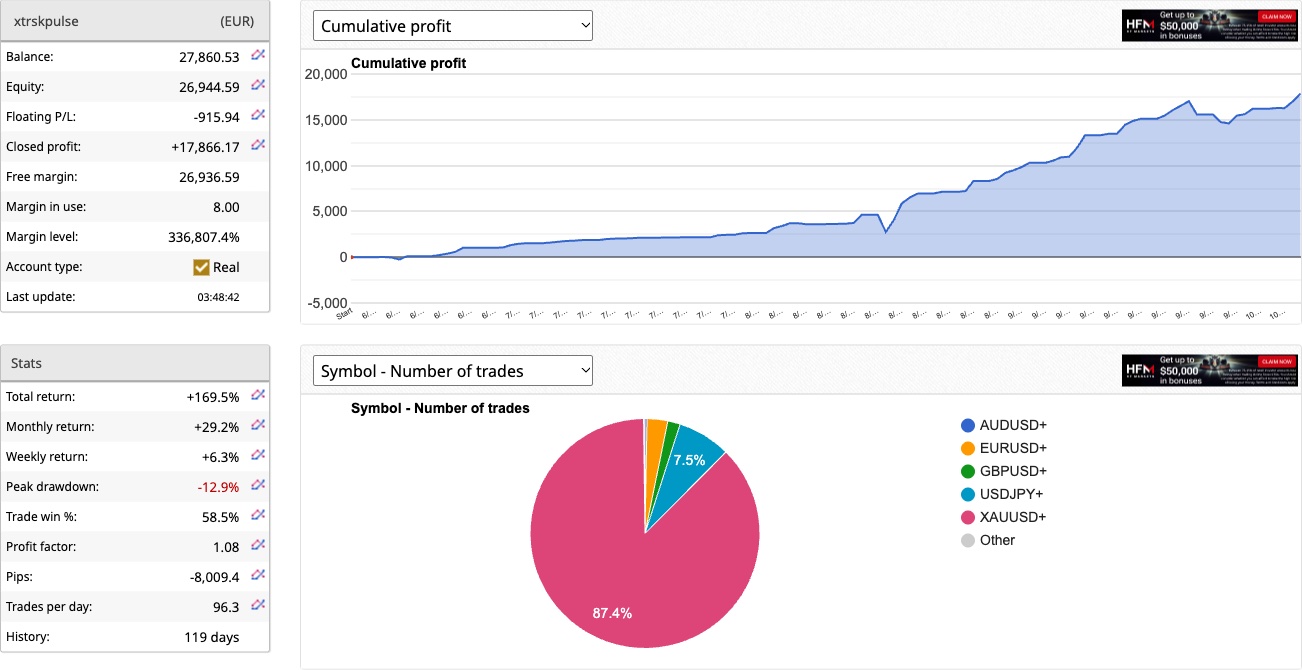Screen dimensions: 1302x670
Task: Open the chart icon beside Closed profit
Action: click(x=258, y=146)
